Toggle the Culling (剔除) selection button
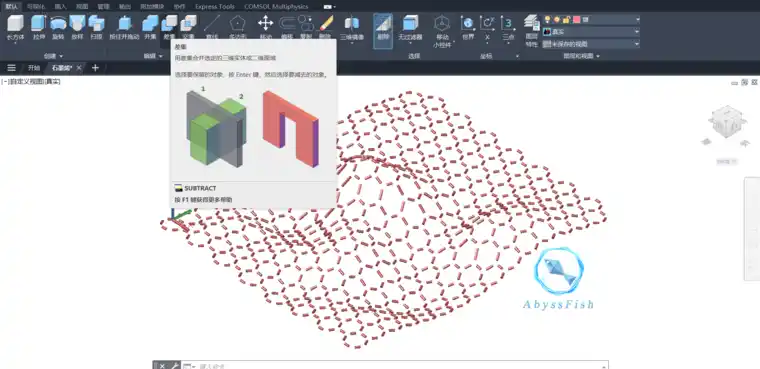The width and height of the screenshot is (760, 369). pyautogui.click(x=383, y=31)
